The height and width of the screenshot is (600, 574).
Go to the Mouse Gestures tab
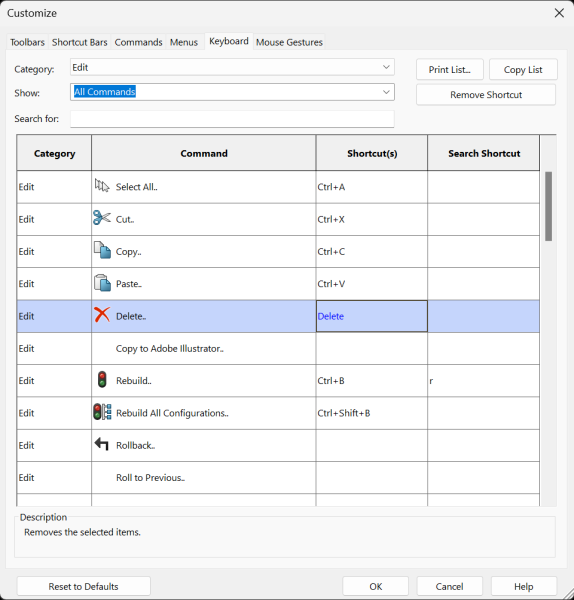pyautogui.click(x=289, y=42)
